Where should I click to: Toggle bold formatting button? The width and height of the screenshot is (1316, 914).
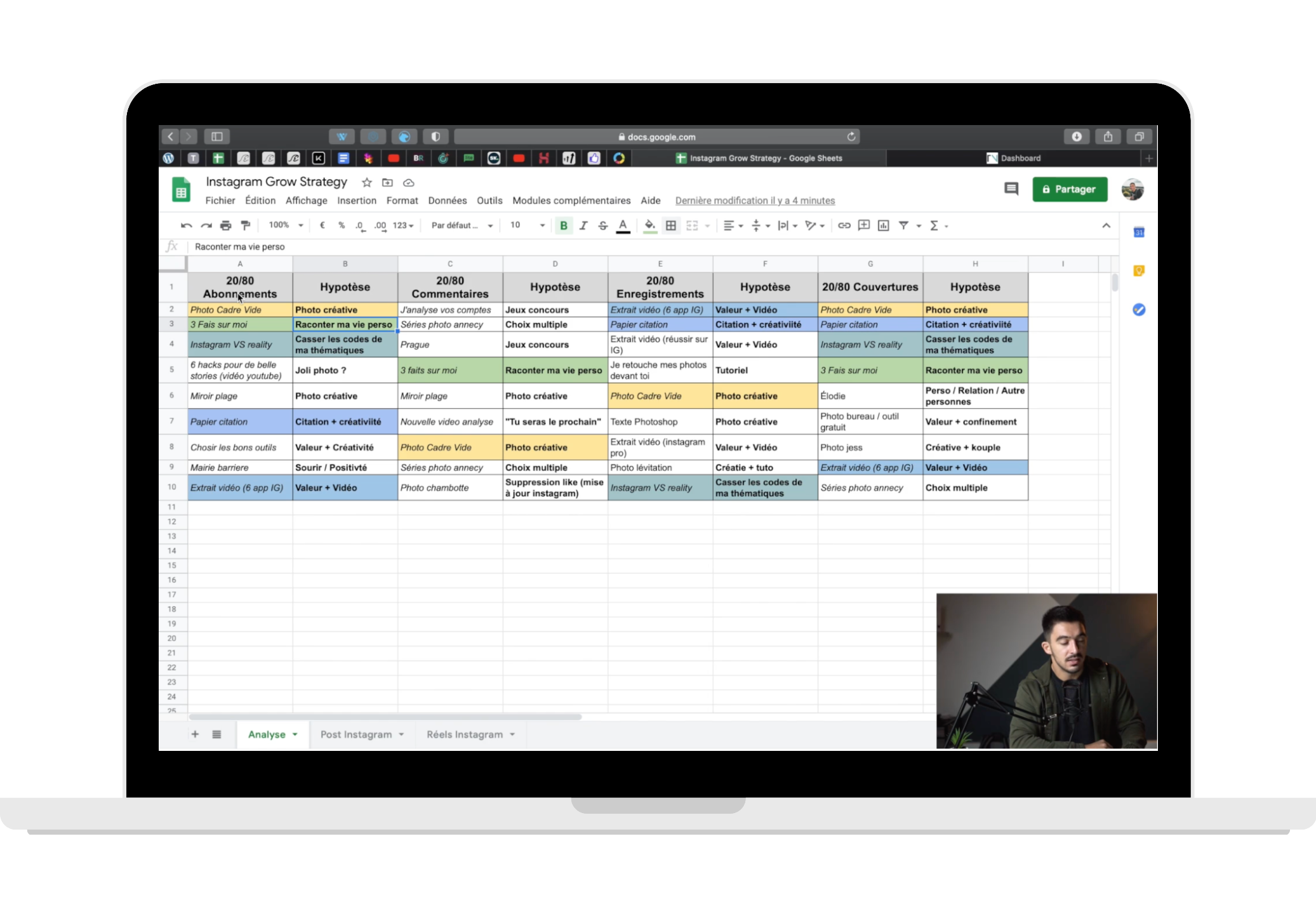563,225
